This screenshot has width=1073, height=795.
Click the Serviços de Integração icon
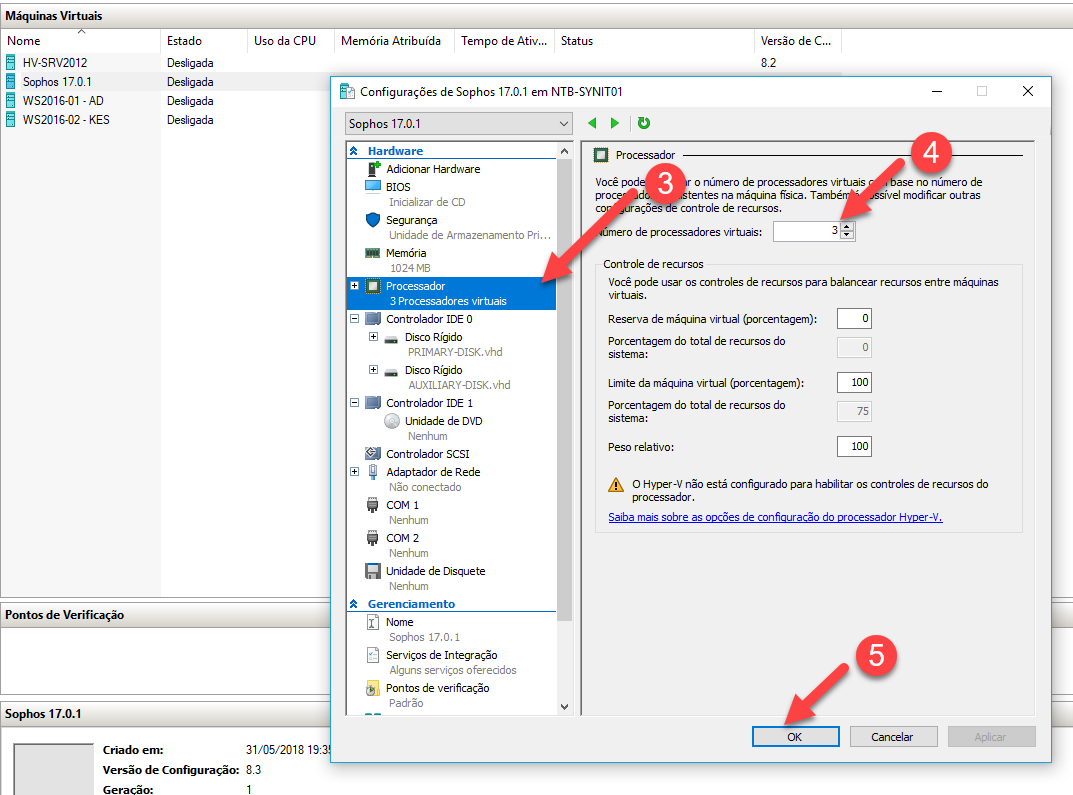point(372,655)
